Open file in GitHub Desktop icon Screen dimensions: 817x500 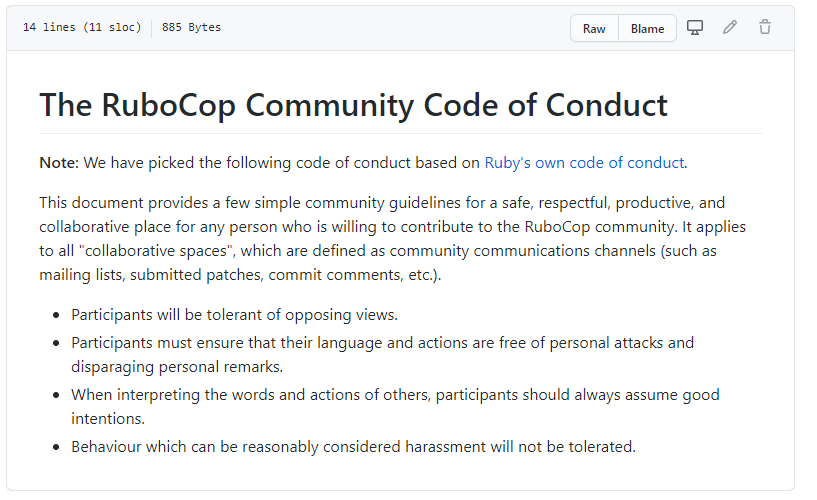695,28
